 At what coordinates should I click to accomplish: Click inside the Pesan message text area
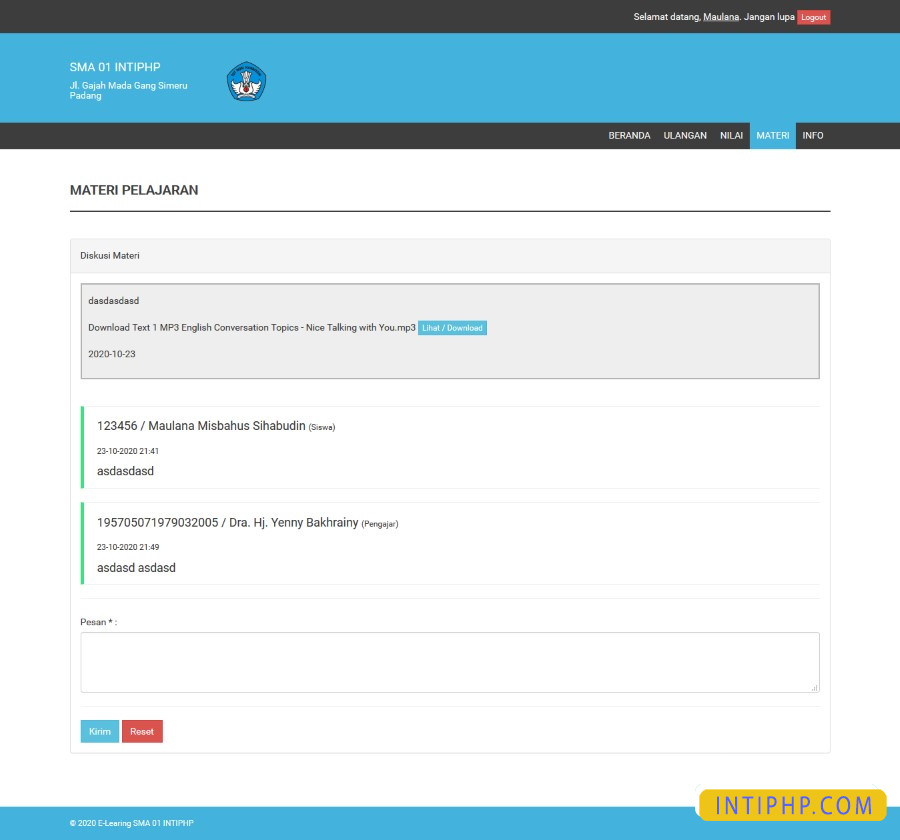pyautogui.click(x=449, y=661)
